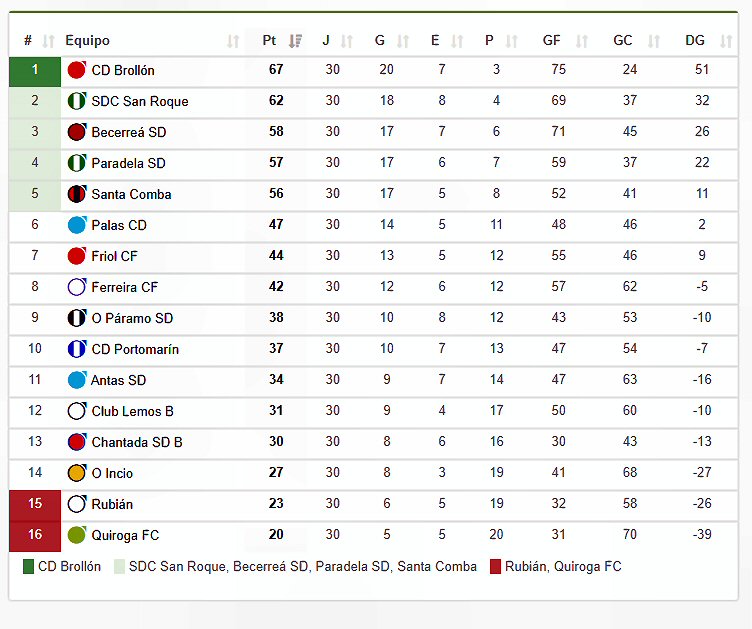Click the Palas CD team crest icon

pyautogui.click(x=76, y=225)
